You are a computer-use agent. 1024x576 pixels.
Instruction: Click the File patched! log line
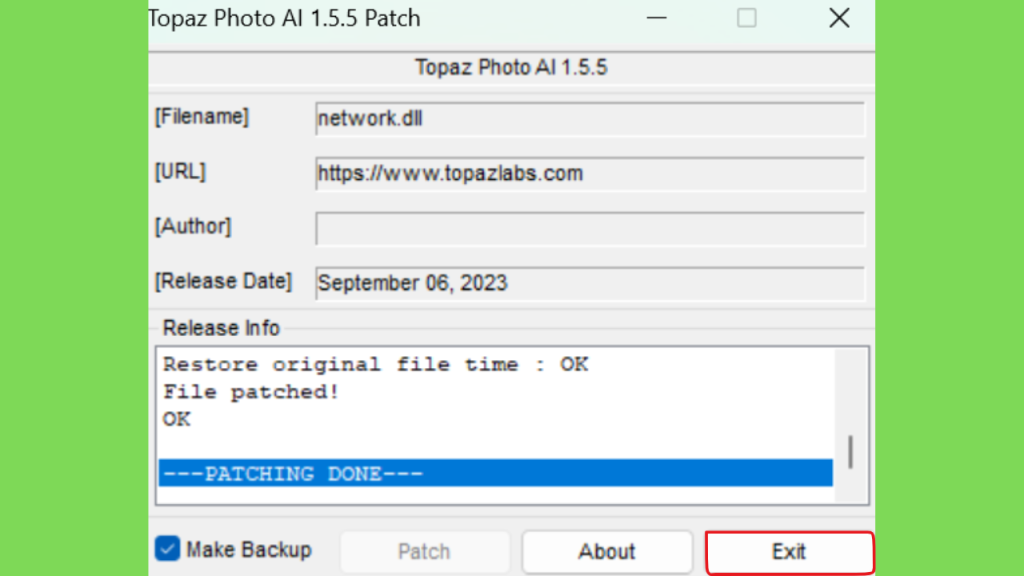click(251, 392)
